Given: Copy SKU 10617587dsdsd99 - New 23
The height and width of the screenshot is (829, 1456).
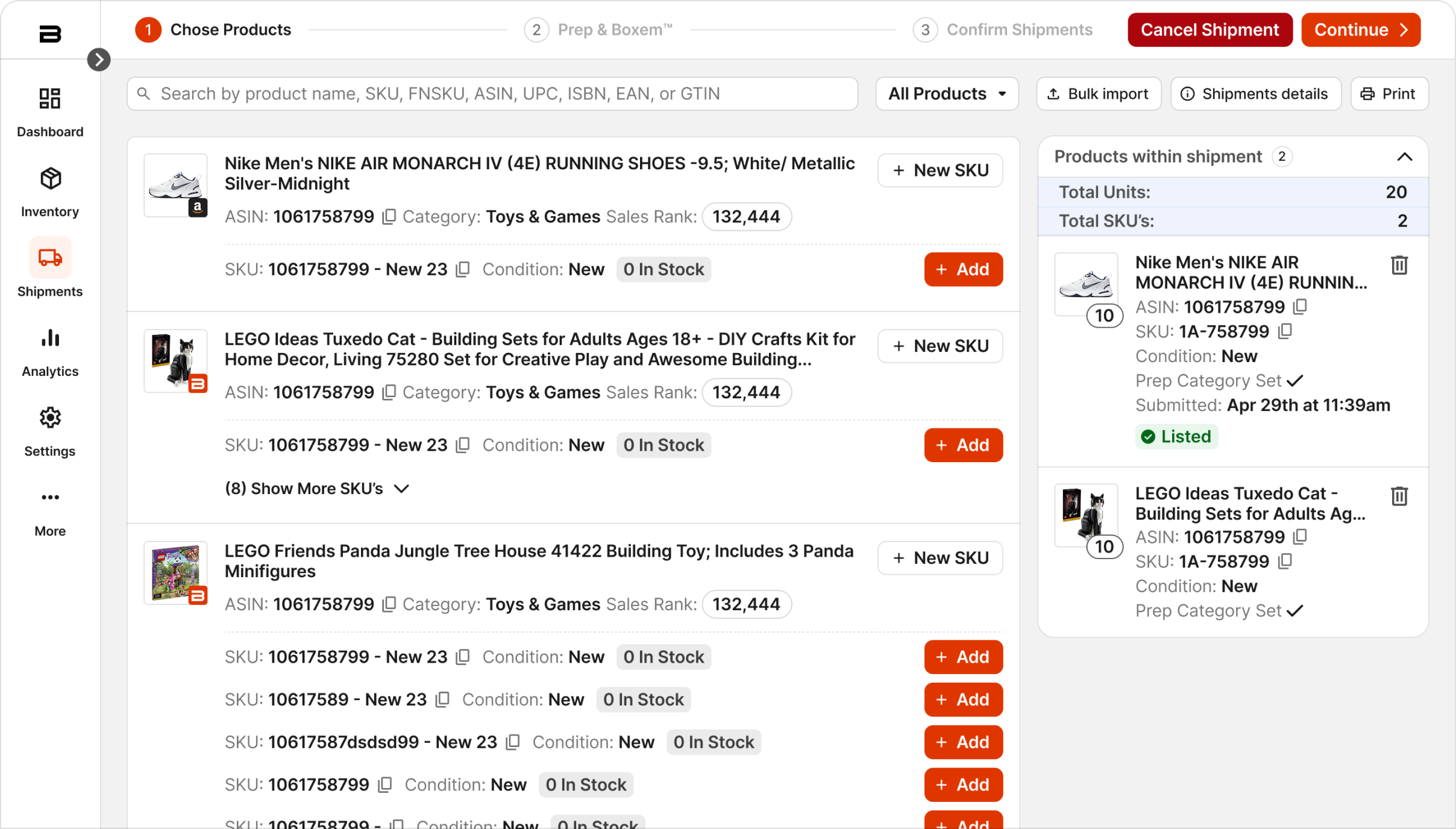Looking at the screenshot, I should 513,742.
